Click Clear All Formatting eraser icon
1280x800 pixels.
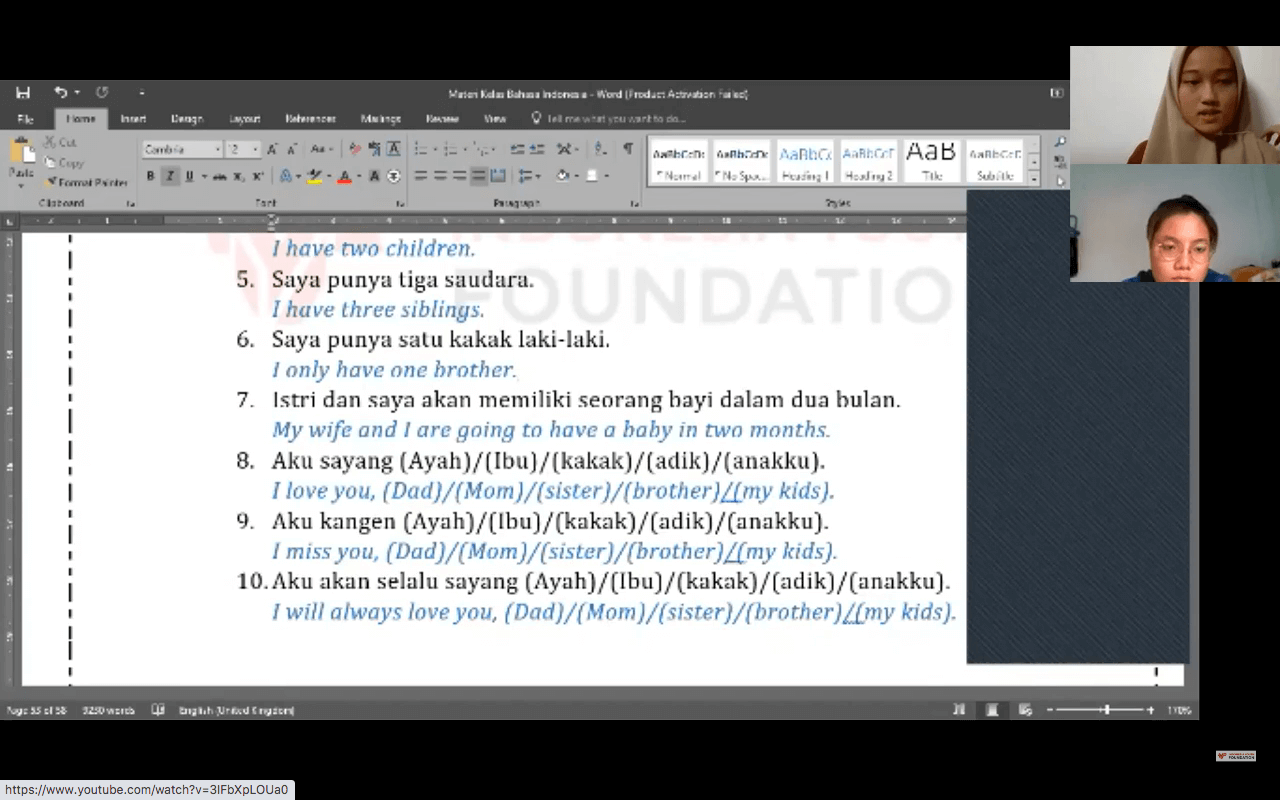click(x=355, y=149)
